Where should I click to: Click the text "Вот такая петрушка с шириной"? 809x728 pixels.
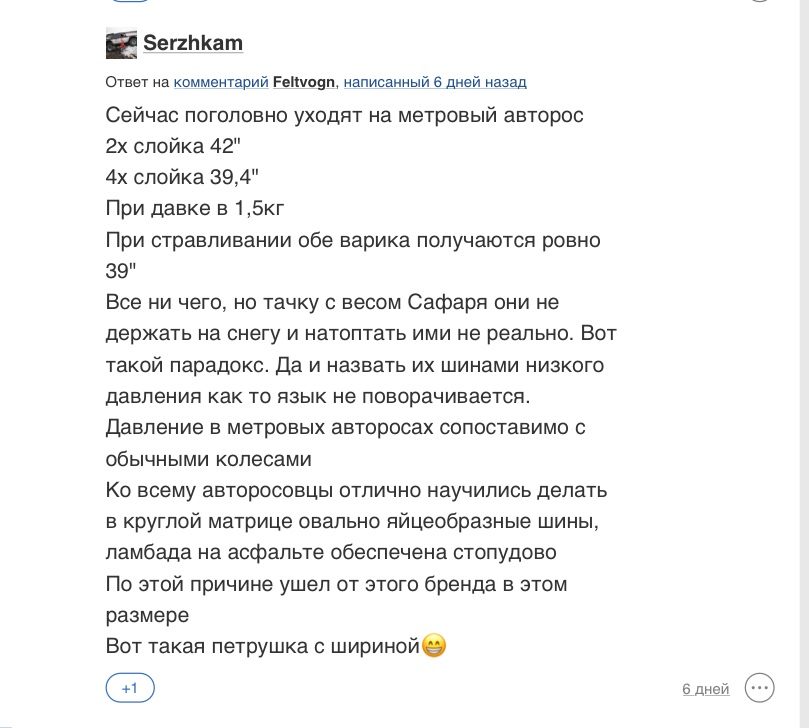(x=263, y=646)
